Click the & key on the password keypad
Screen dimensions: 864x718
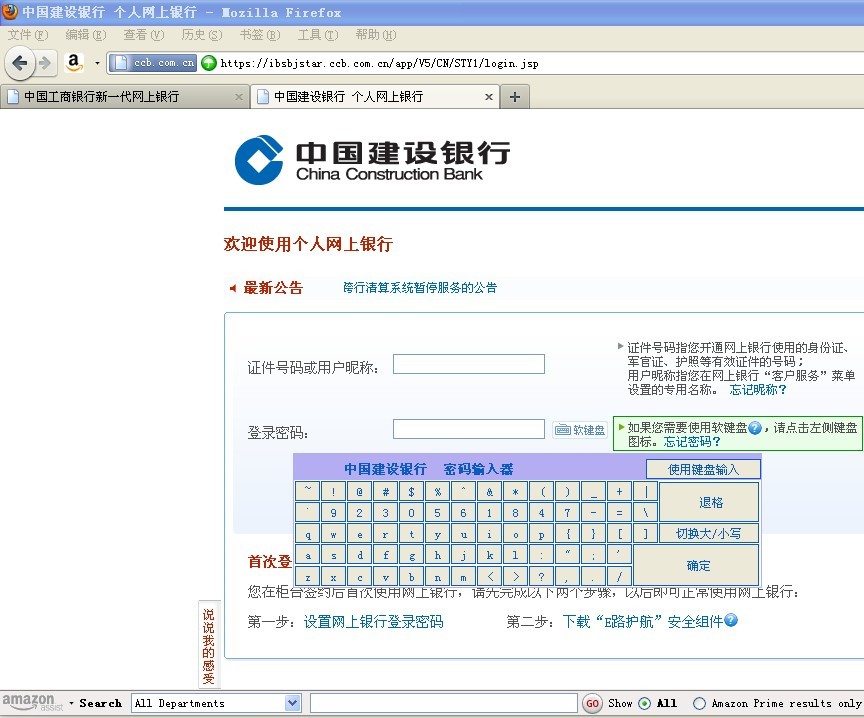489,491
